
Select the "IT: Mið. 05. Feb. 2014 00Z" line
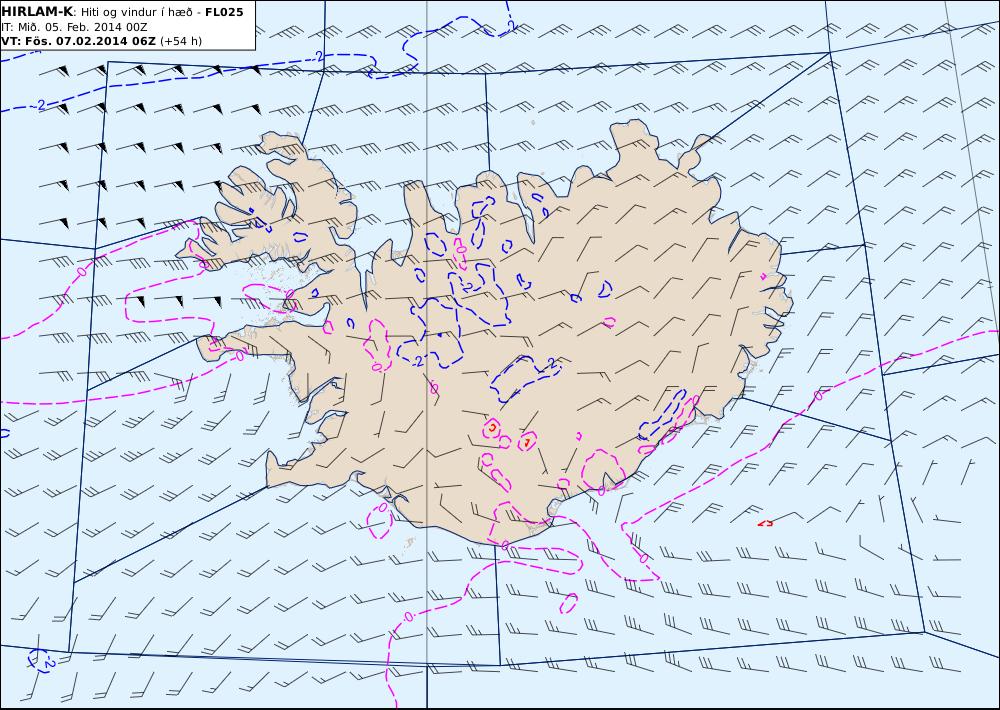pos(74,27)
